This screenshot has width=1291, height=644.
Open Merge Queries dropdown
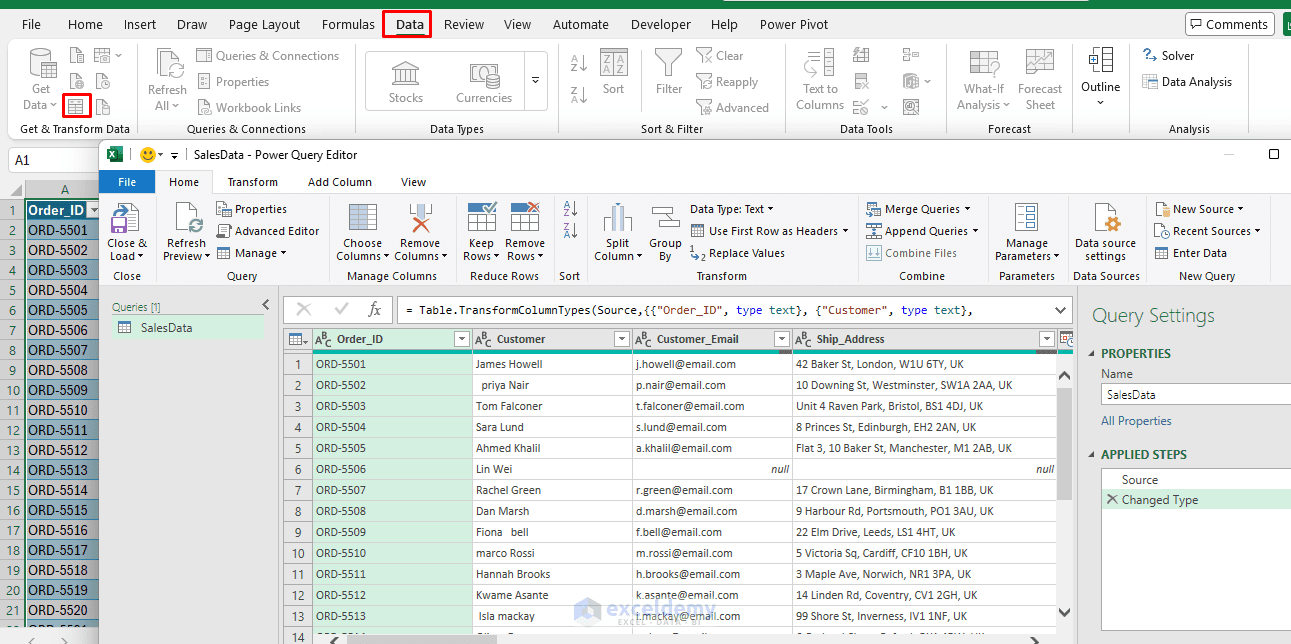point(918,209)
